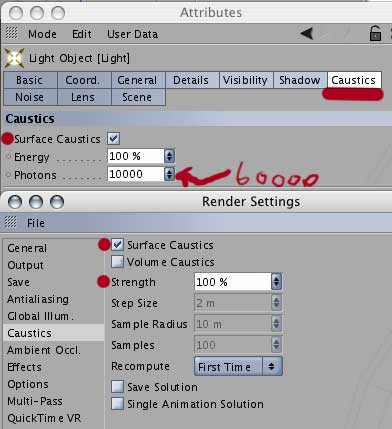Select Caustics in Render Settings list
This screenshot has height=429, width=392.
[x=53, y=333]
